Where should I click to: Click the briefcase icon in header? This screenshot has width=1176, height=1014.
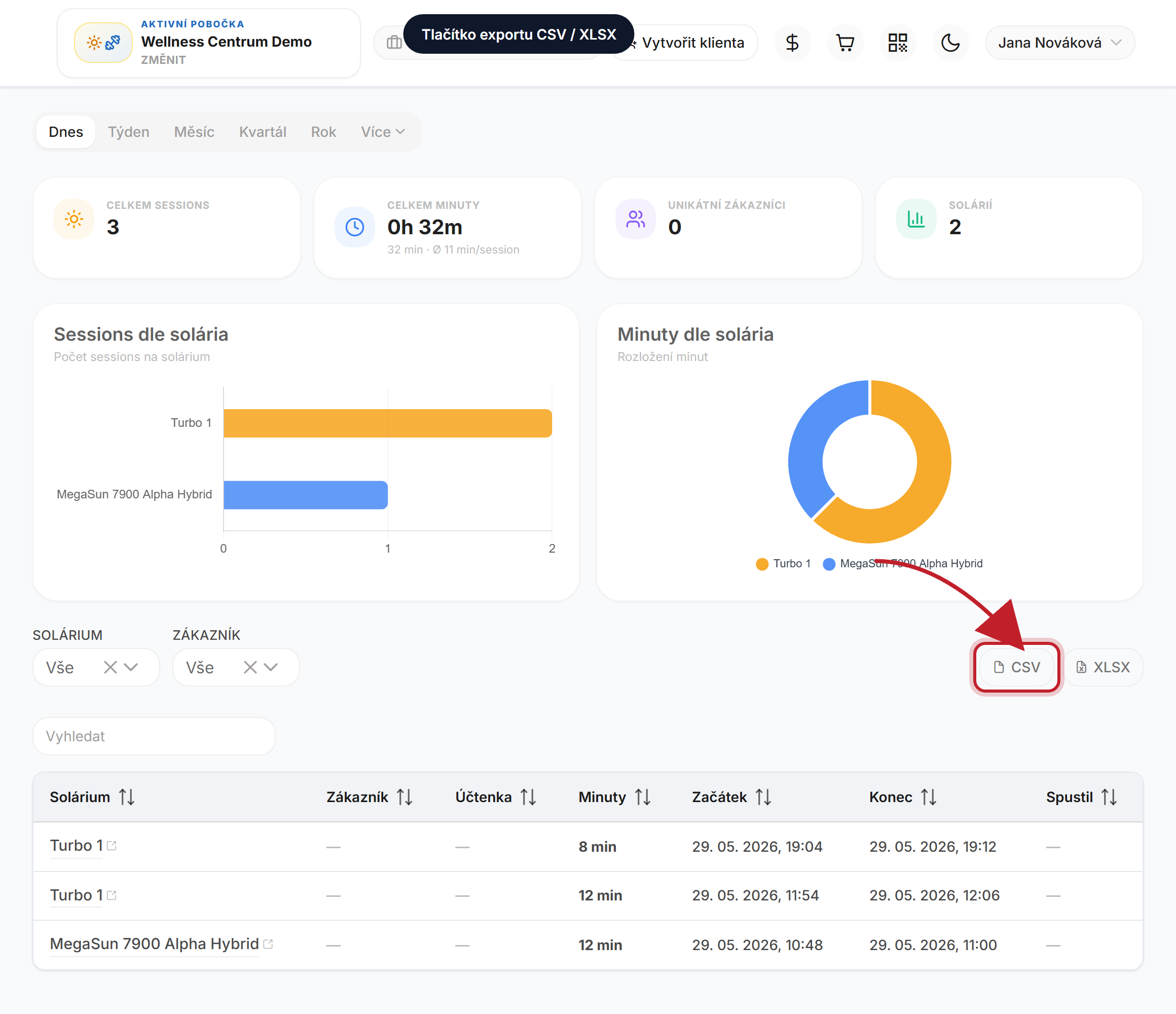394,43
